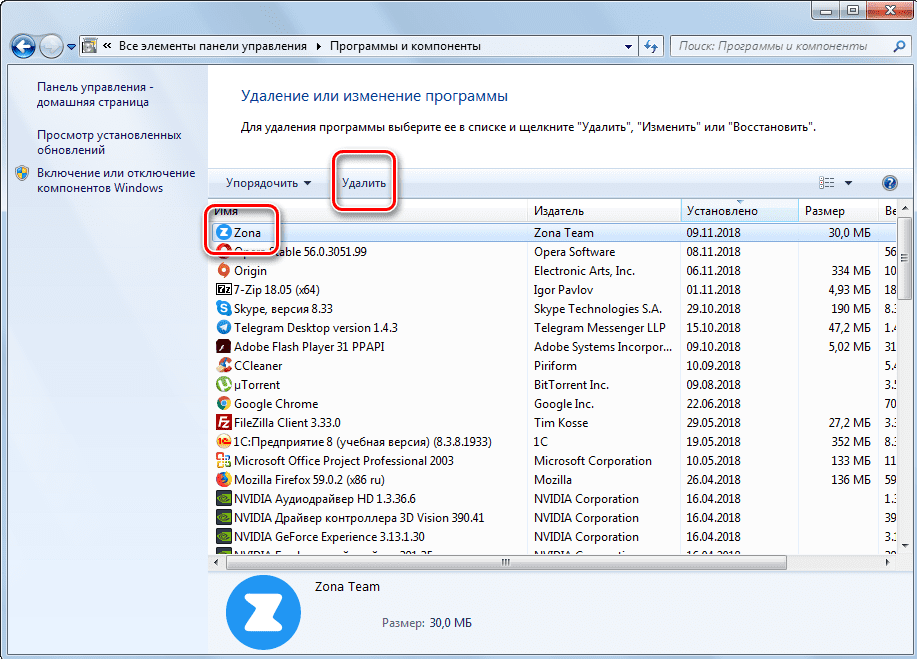The width and height of the screenshot is (917, 659).
Task: Click publisher Electronic Arts, Inc.
Action: click(584, 271)
